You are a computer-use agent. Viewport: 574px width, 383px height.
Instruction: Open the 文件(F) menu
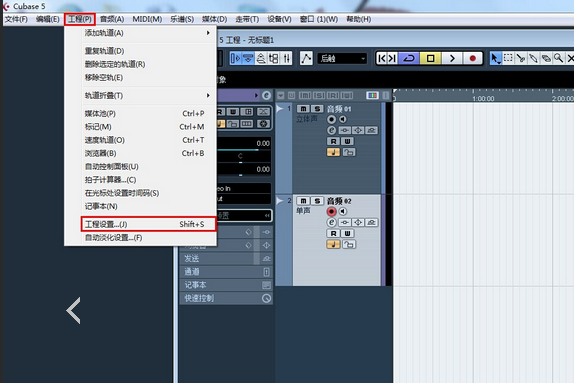[16, 19]
